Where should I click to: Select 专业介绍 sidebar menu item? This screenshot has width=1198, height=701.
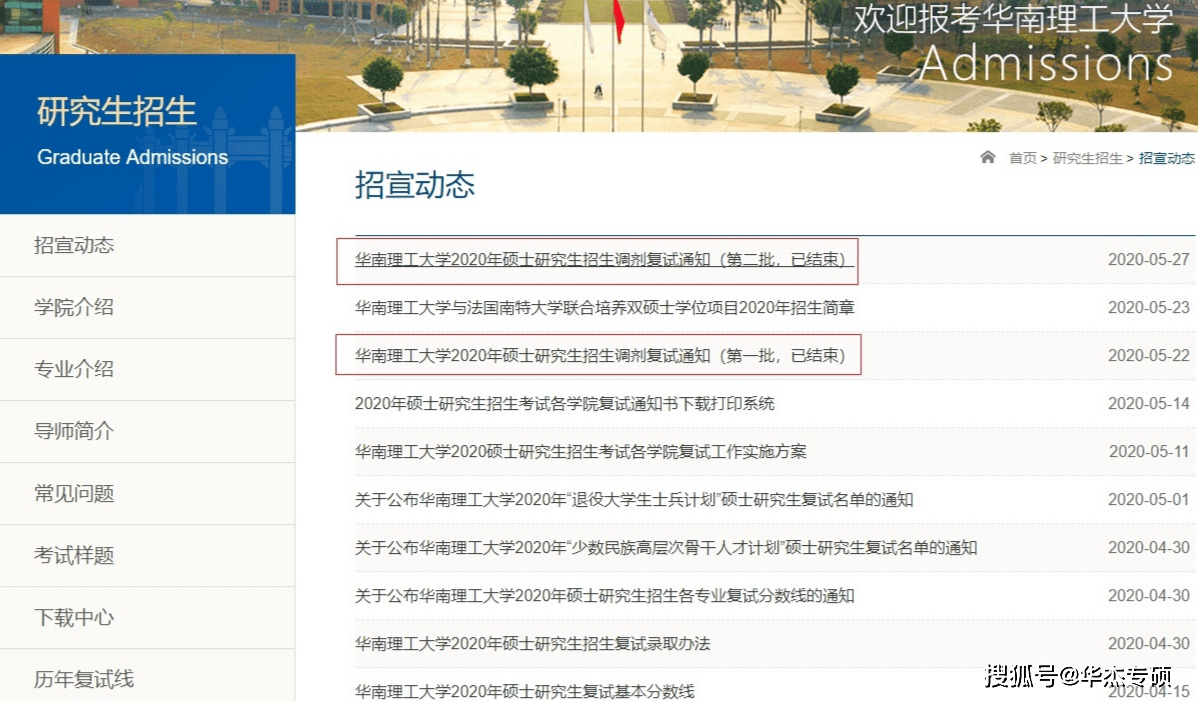(74, 369)
